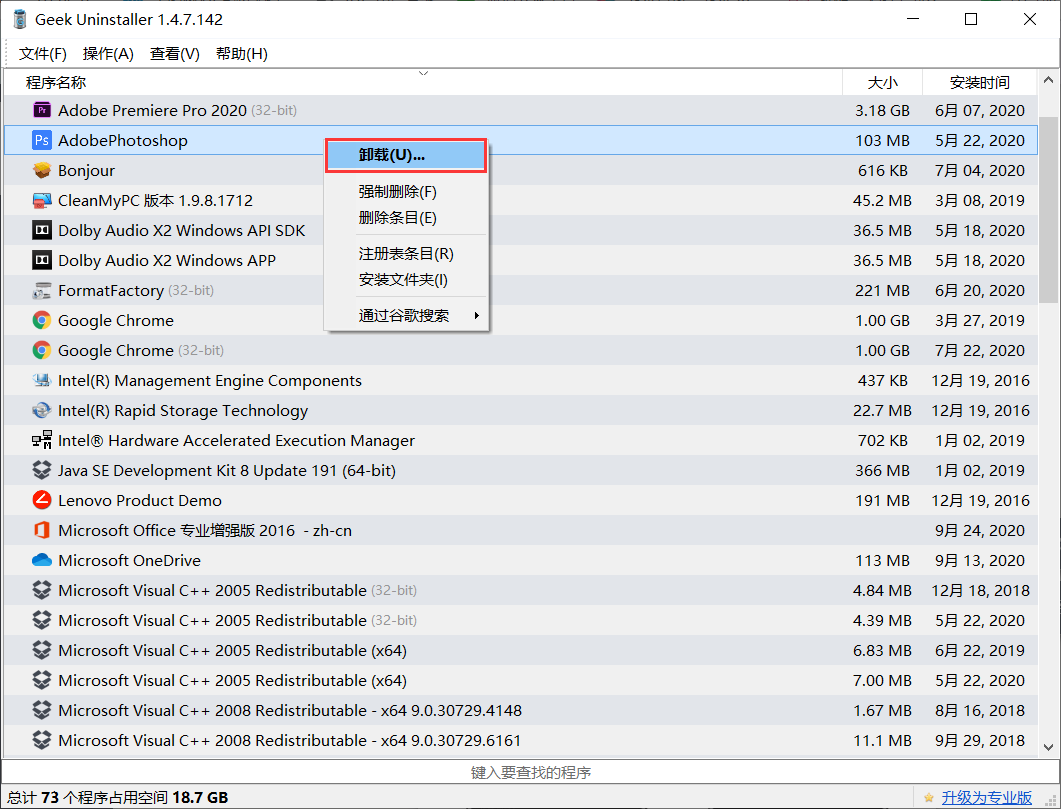Click the Lenovo Product Demo icon
Screen dimensions: 1061x809
[x=42, y=500]
